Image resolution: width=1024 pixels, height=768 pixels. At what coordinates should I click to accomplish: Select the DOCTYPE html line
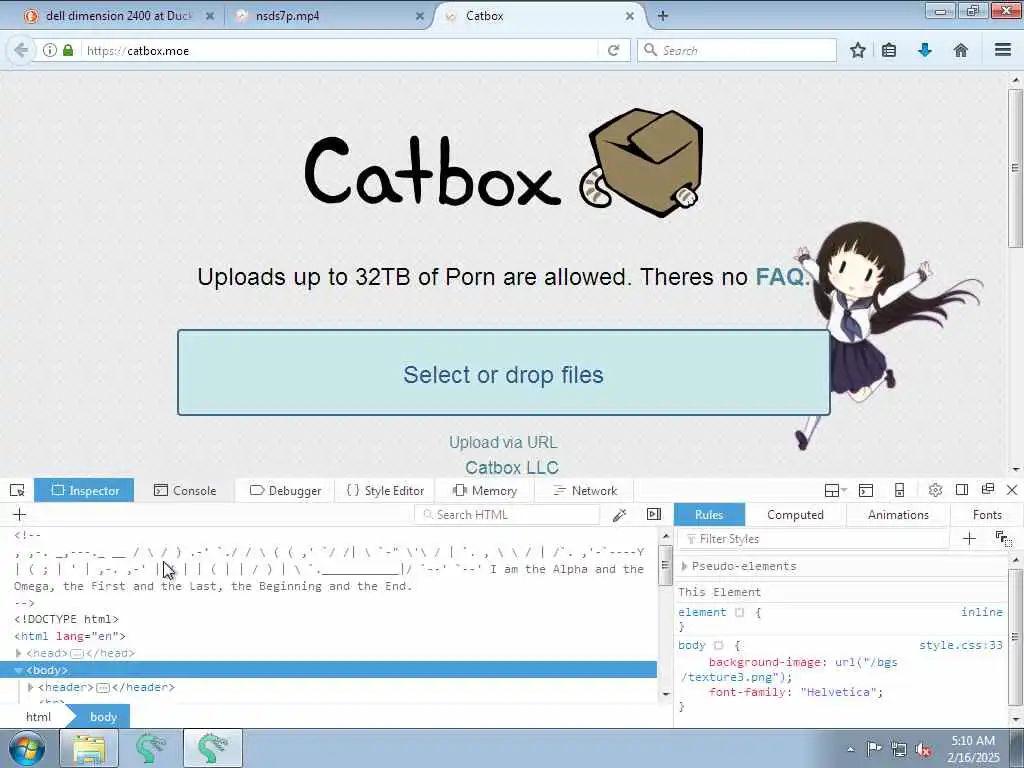[67, 619]
